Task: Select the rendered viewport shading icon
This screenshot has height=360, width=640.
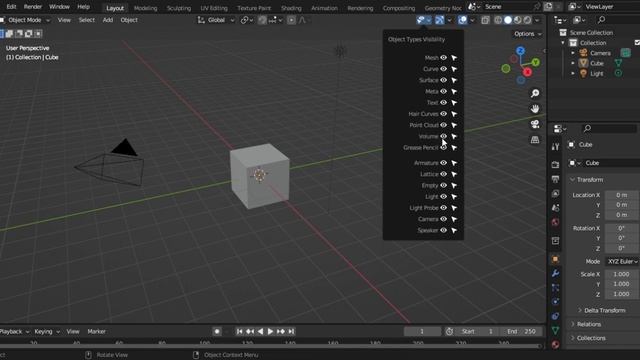Action: click(x=527, y=20)
